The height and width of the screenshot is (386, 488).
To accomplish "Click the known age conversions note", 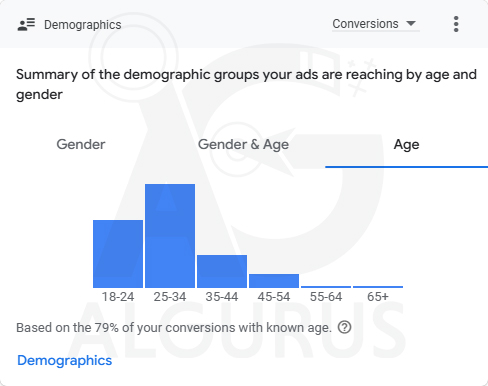I will [174, 328].
